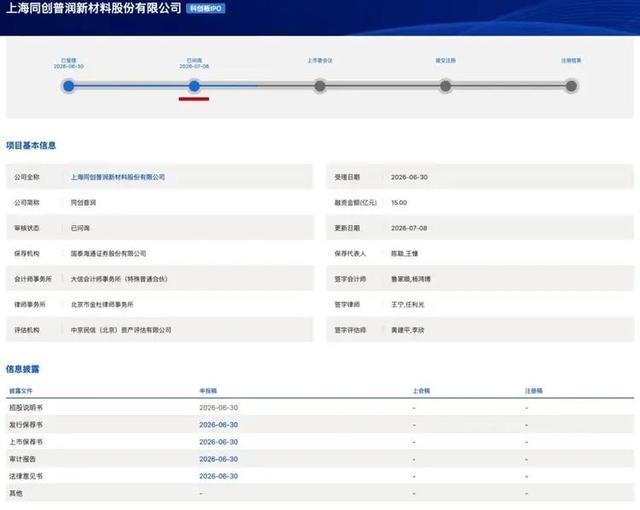Click the 会计师事务所 field label
This screenshot has width=640, height=510.
click(x=33, y=279)
